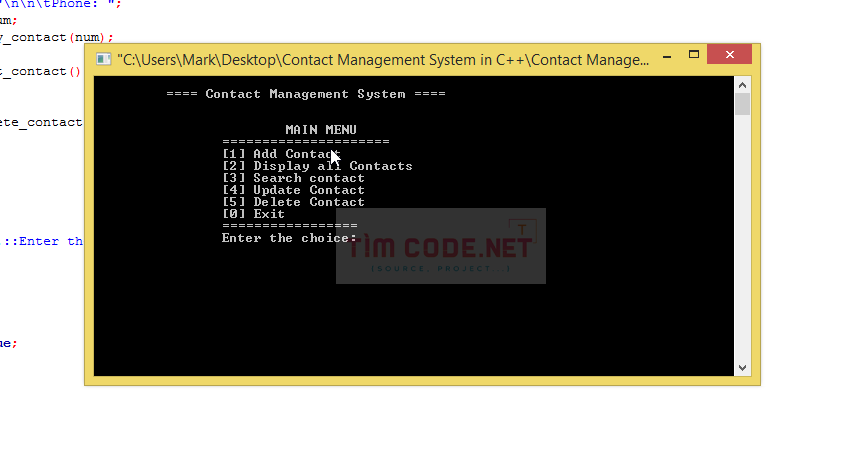
Task: Click the '[3] Search contact' line
Action: (293, 178)
